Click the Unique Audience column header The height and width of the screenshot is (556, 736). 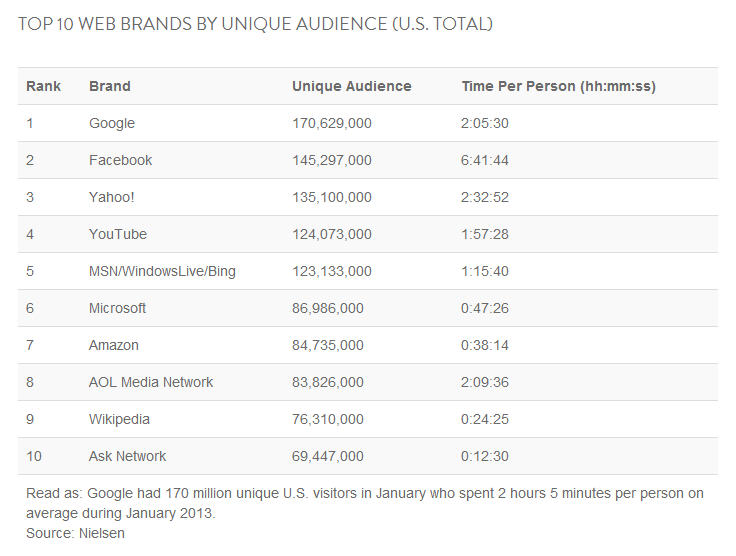coord(351,86)
